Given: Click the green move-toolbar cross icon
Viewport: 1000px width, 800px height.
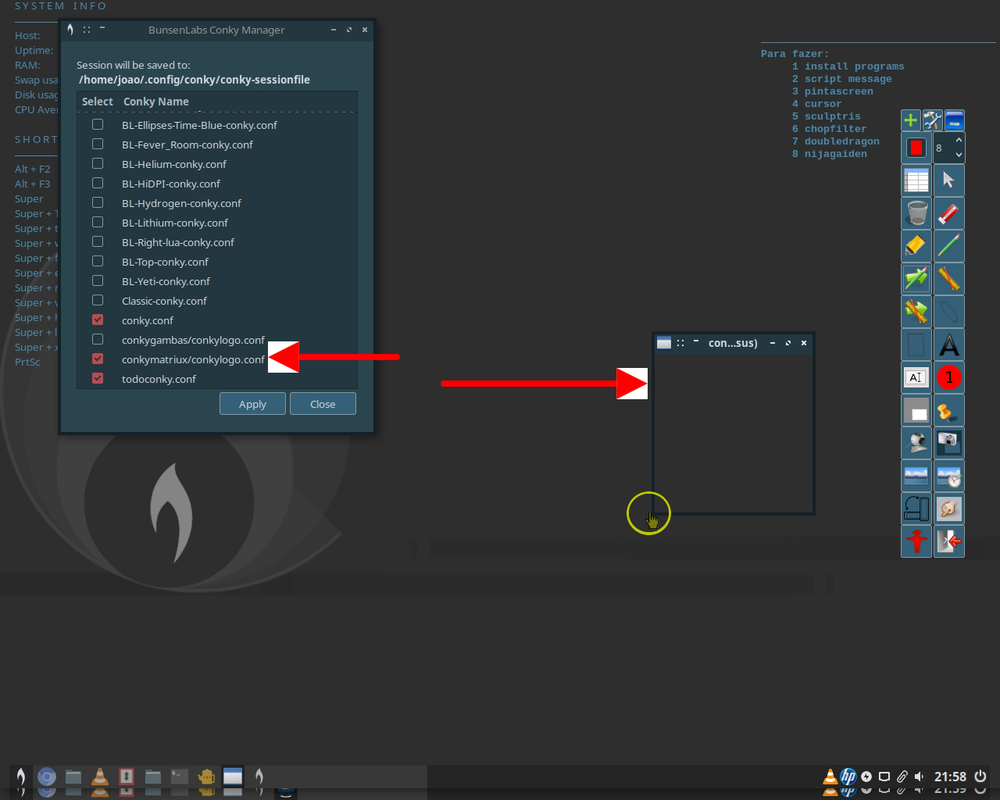Looking at the screenshot, I should pos(911,120).
